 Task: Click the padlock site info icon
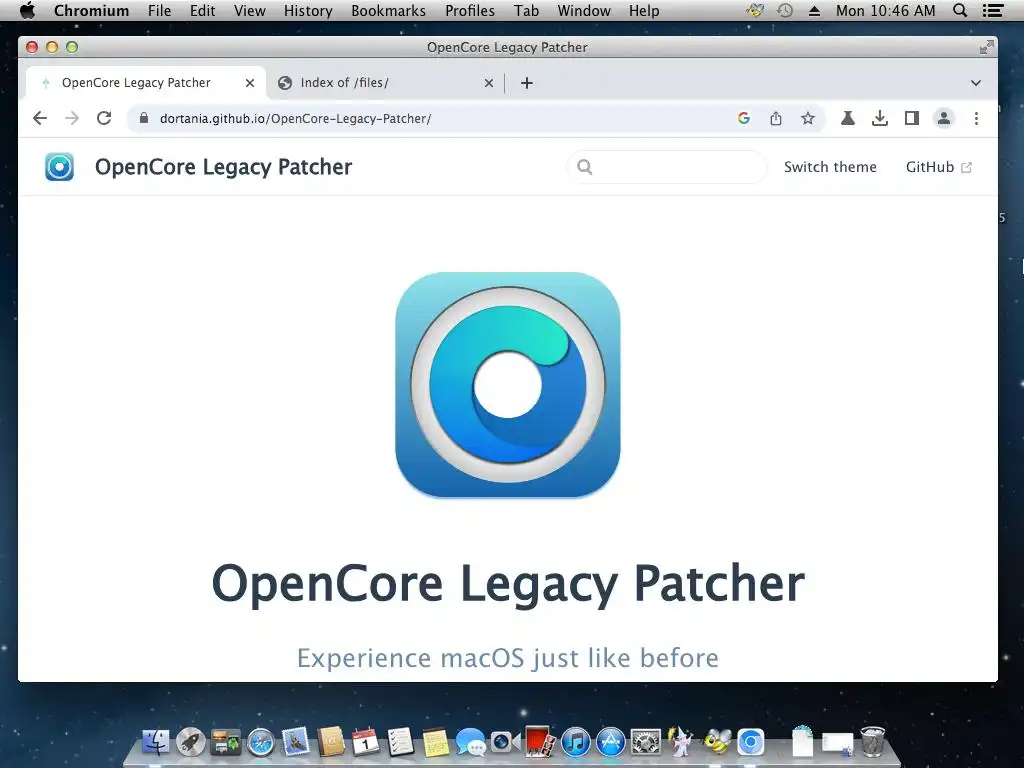[144, 118]
